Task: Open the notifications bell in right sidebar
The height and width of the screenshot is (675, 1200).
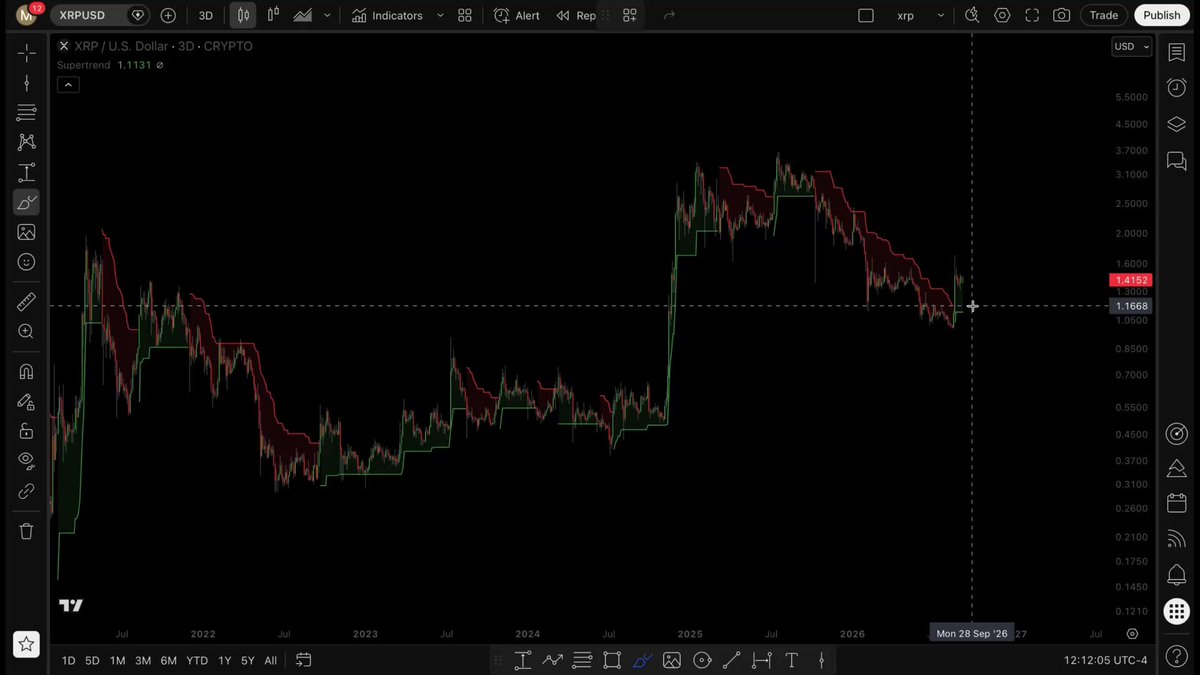Action: click(x=1177, y=575)
